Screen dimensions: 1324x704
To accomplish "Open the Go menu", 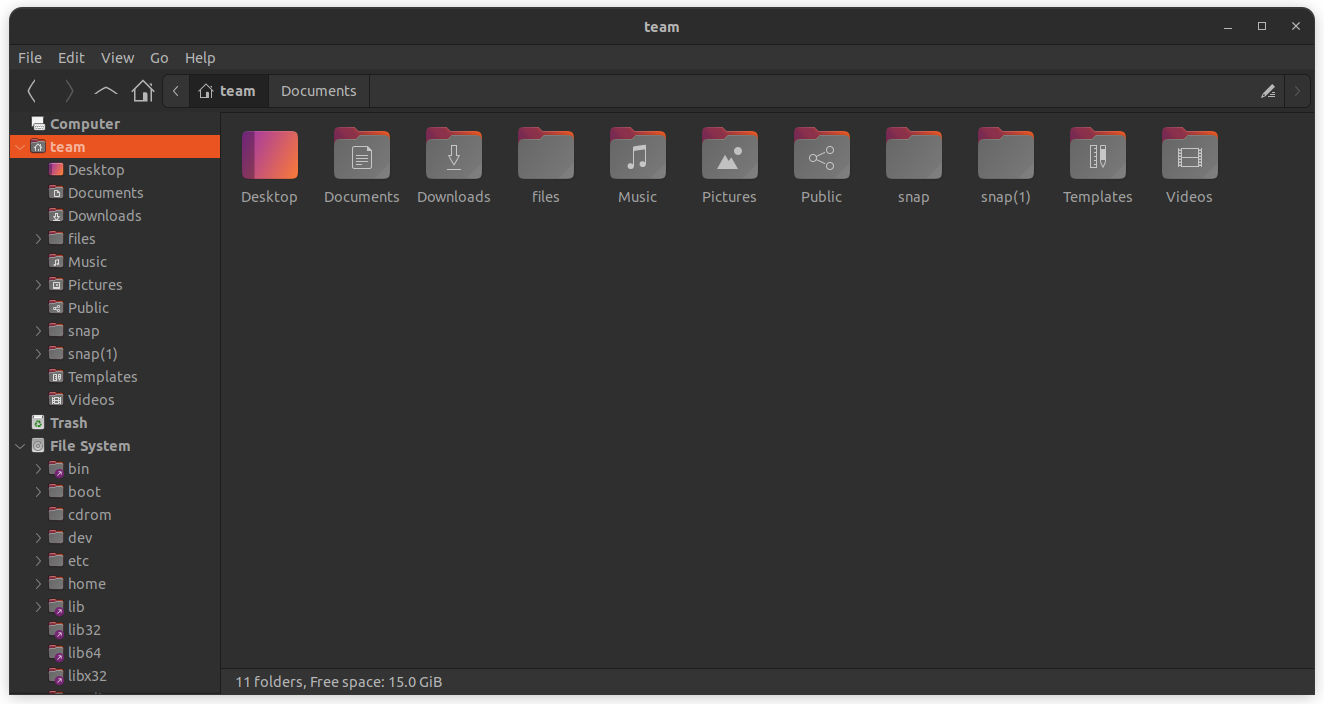I will 159,57.
